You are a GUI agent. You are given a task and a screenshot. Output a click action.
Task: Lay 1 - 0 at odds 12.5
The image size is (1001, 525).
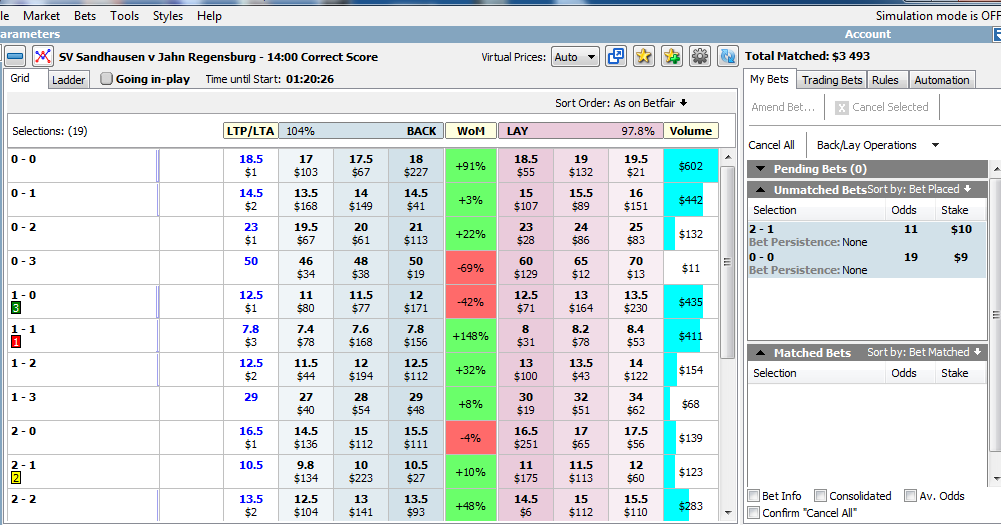click(x=525, y=301)
